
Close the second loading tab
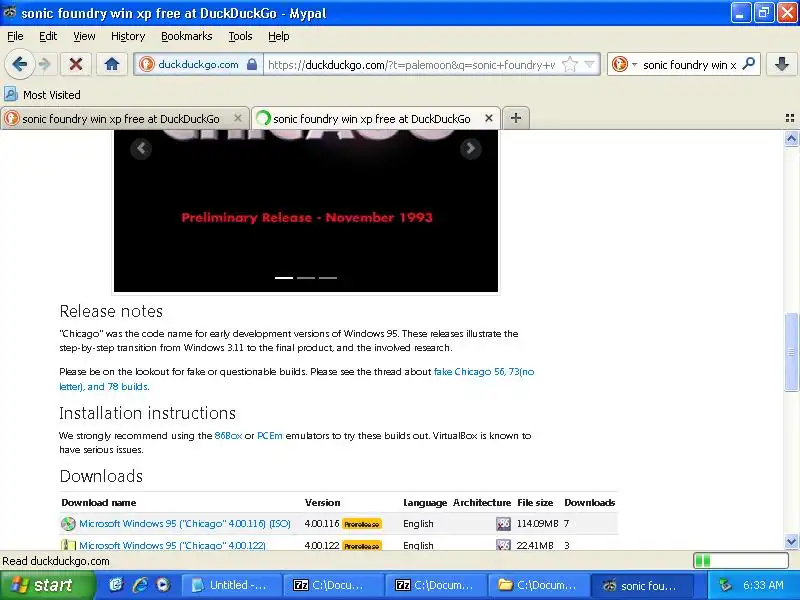tap(489, 118)
